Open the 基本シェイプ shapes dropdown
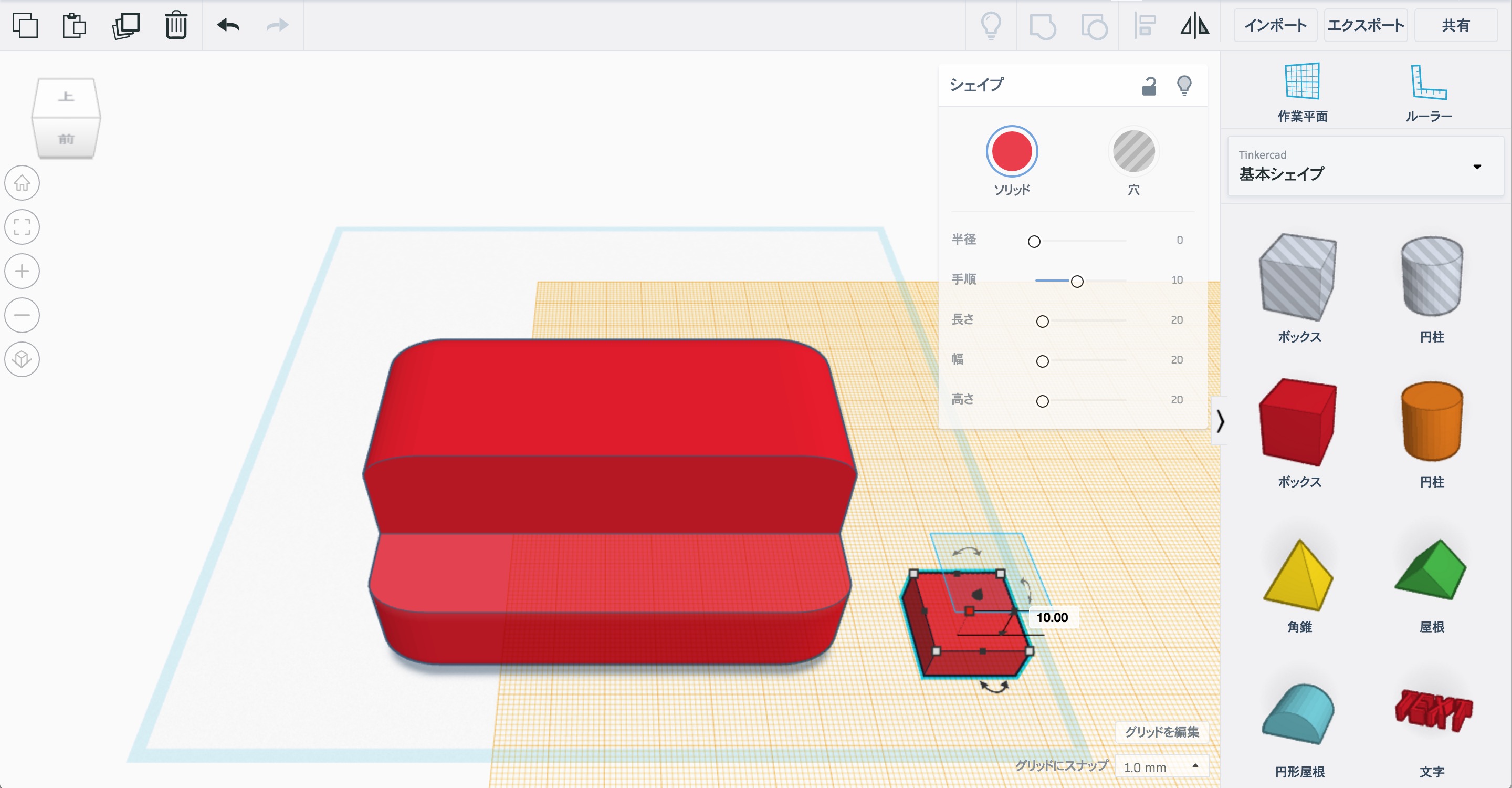Viewport: 1512px width, 788px height. coord(1365,166)
